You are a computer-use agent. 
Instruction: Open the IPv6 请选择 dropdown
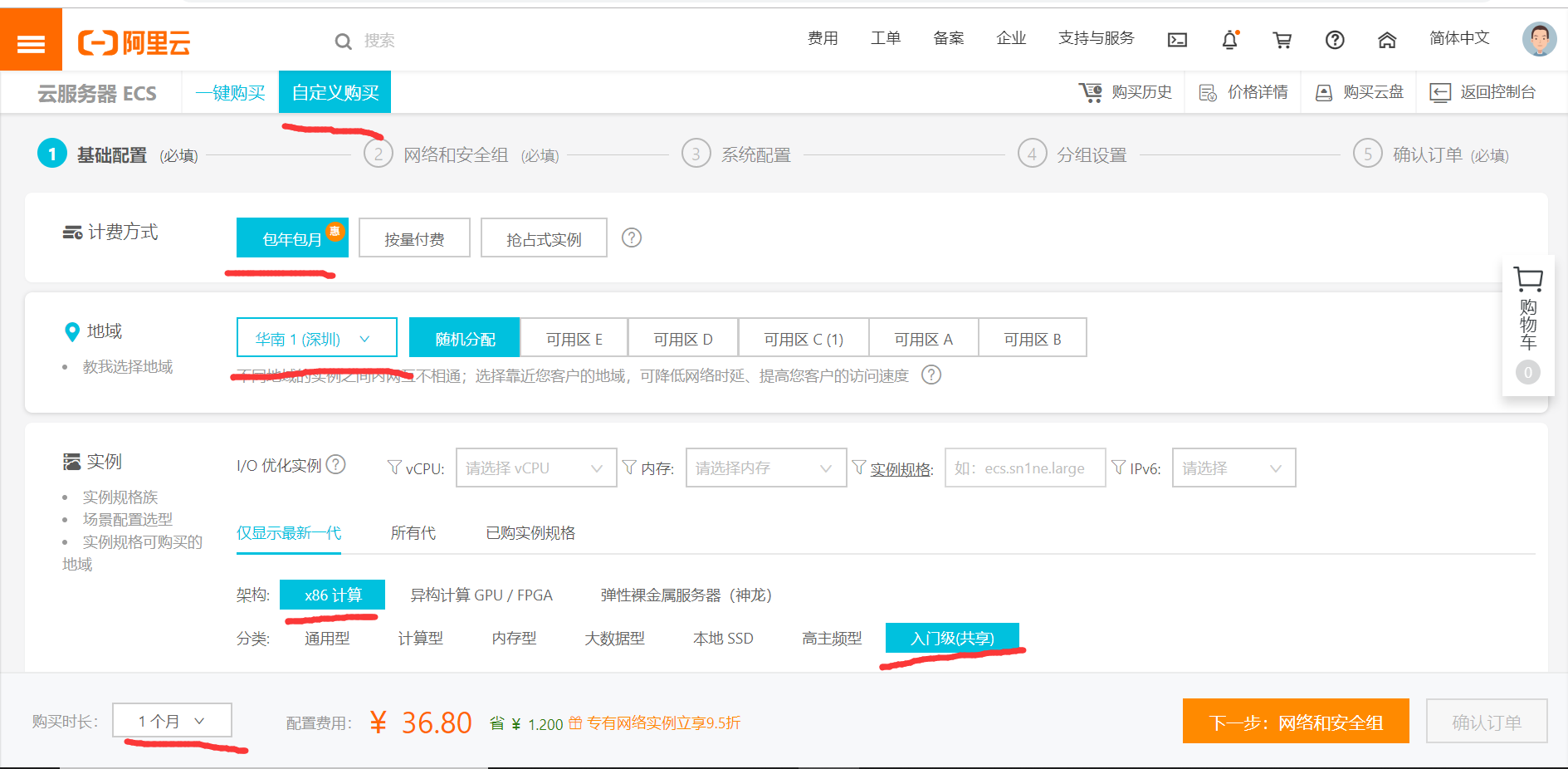(x=1233, y=468)
